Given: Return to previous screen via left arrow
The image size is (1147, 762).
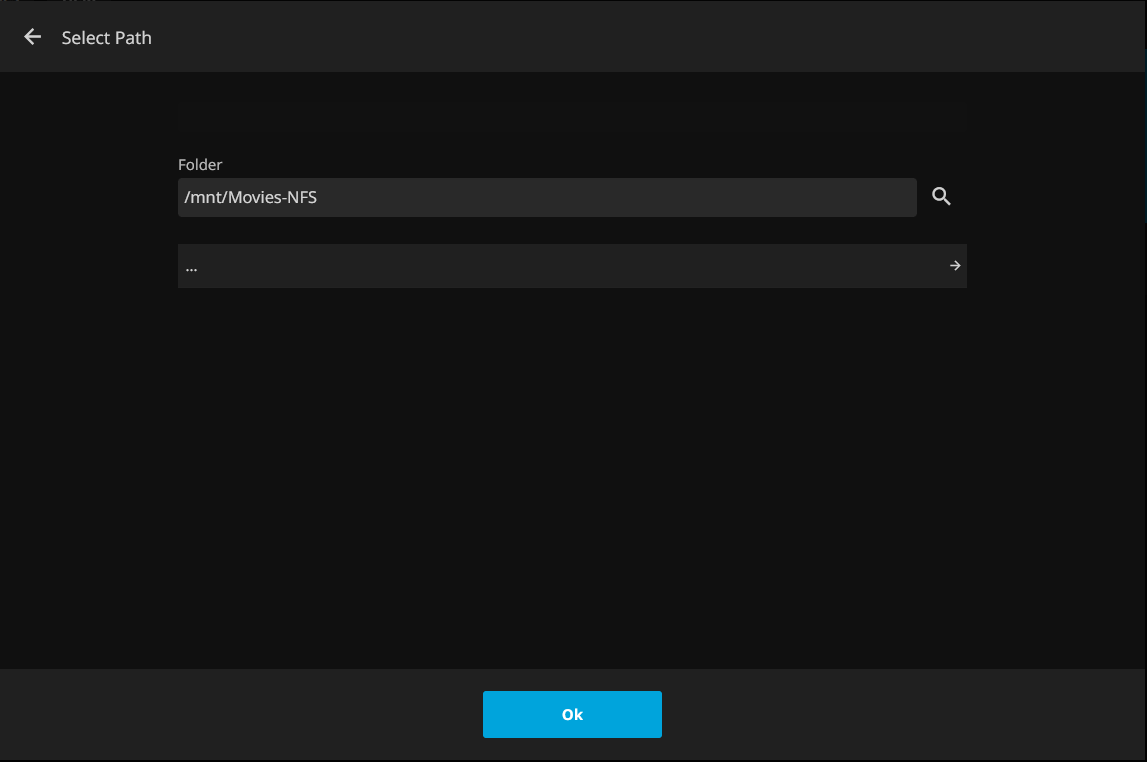Looking at the screenshot, I should click(x=33, y=37).
